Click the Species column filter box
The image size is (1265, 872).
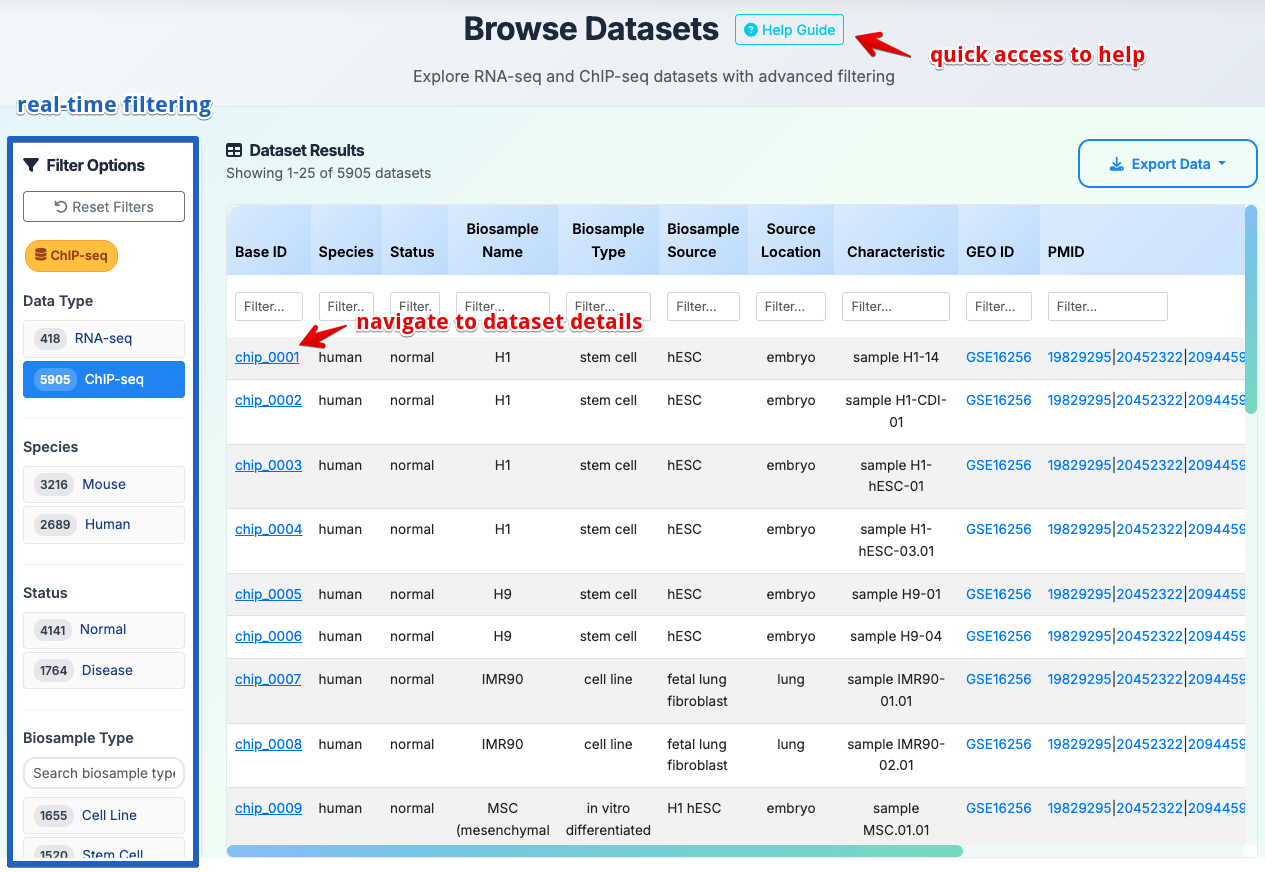[x=346, y=306]
